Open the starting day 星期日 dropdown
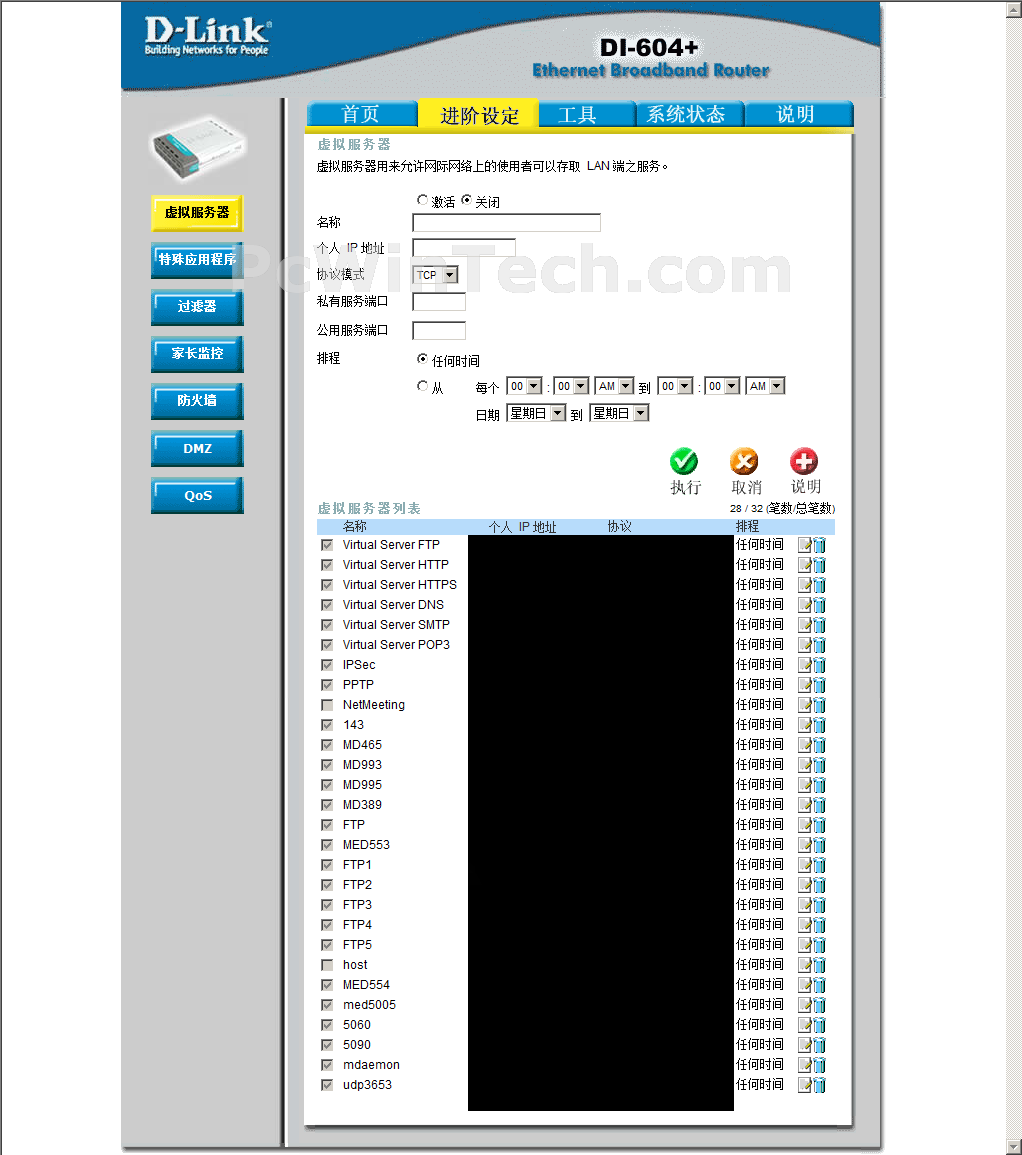 536,413
